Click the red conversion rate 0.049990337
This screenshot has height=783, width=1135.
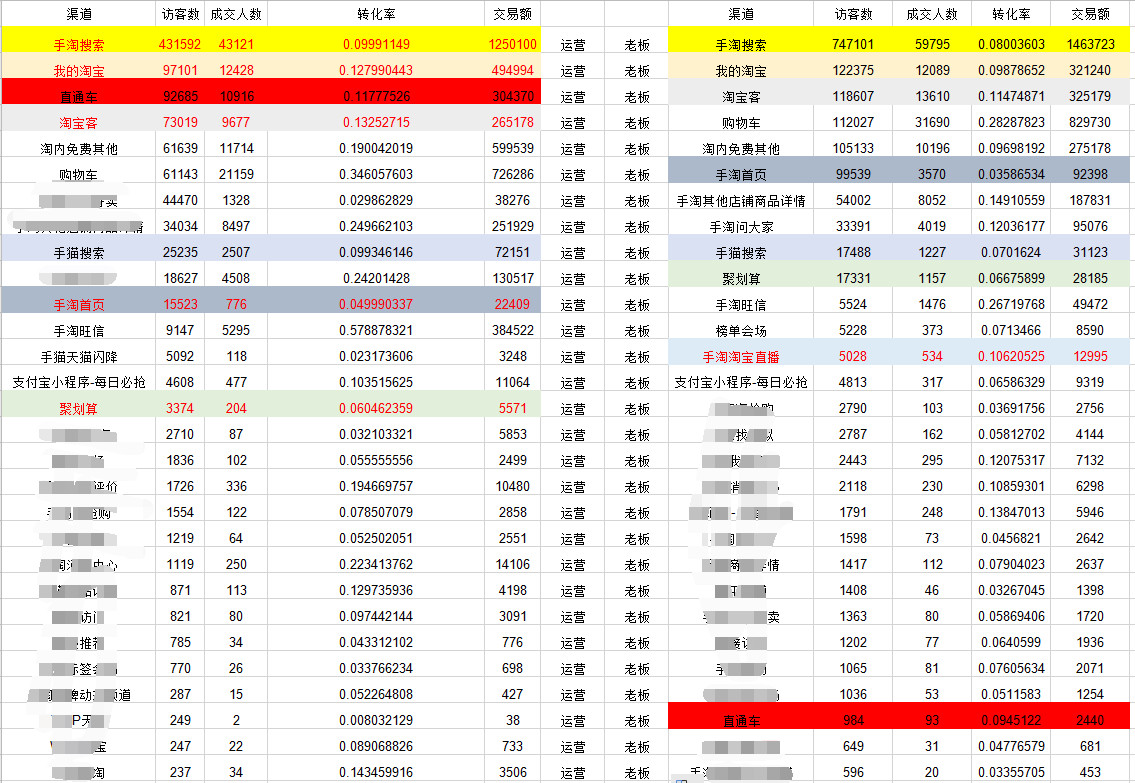click(x=376, y=305)
